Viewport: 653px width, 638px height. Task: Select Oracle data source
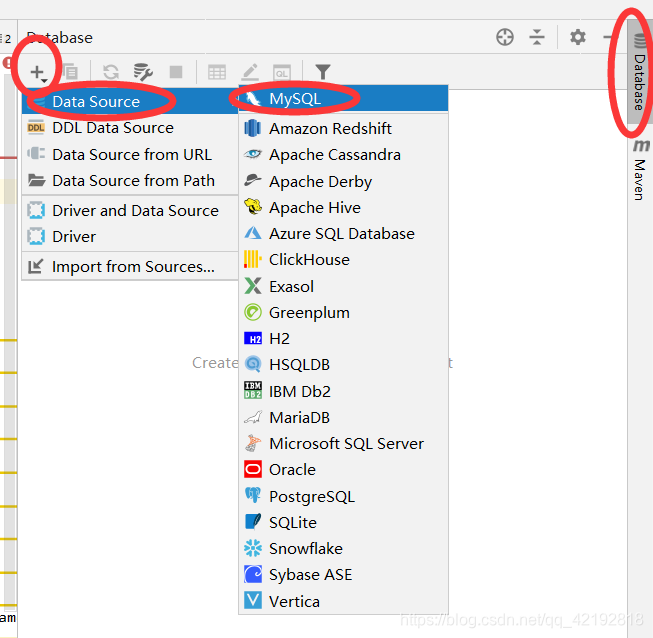point(344,469)
